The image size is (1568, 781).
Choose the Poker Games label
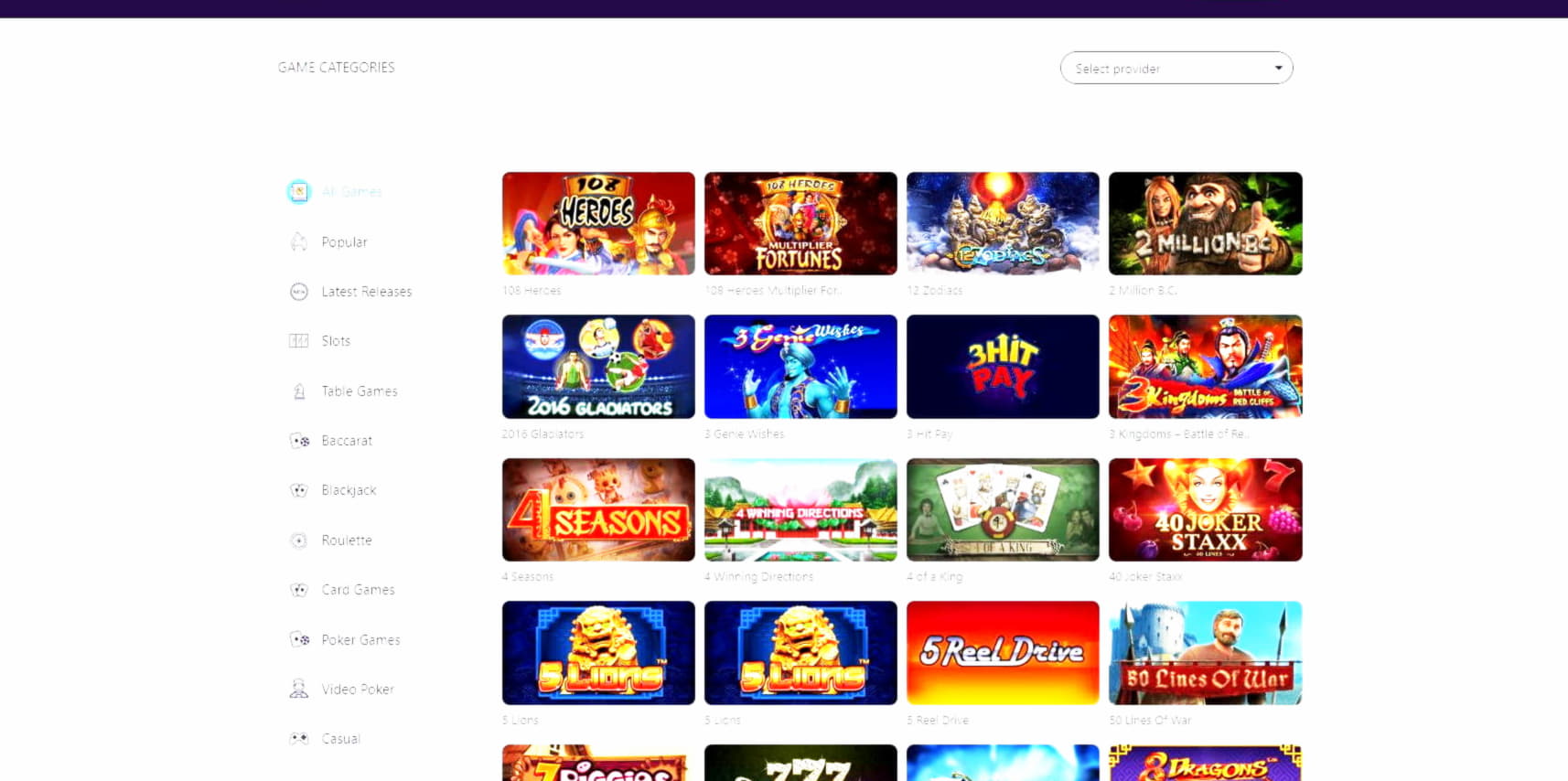360,640
